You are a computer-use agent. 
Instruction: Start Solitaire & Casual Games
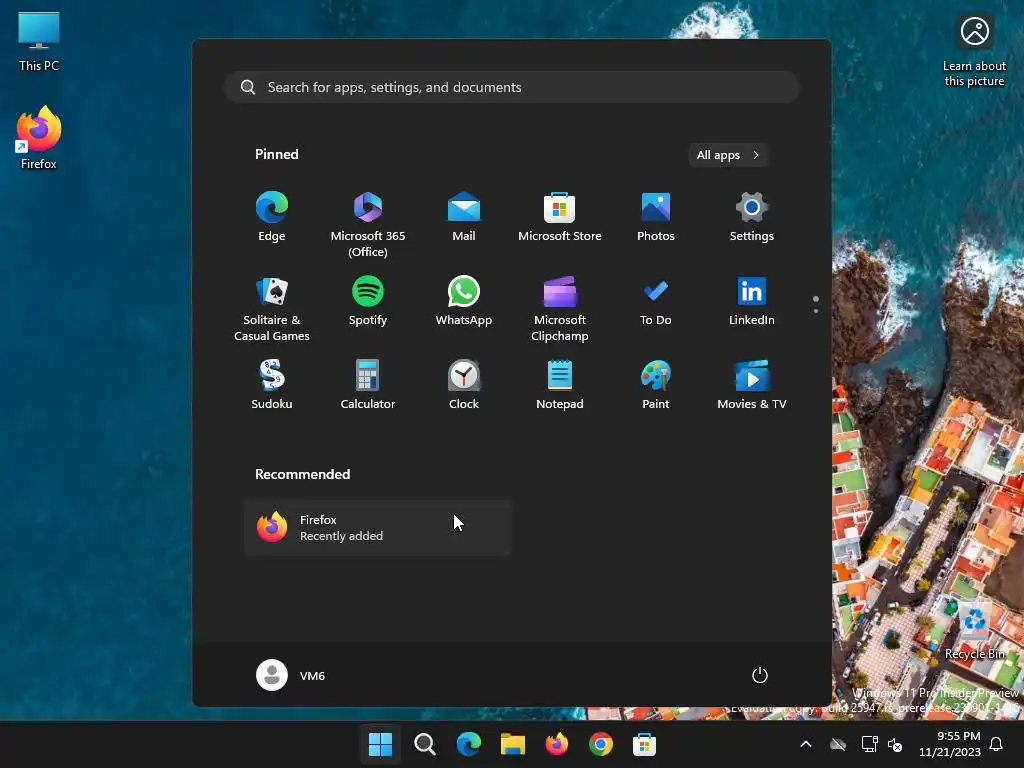pyautogui.click(x=272, y=308)
